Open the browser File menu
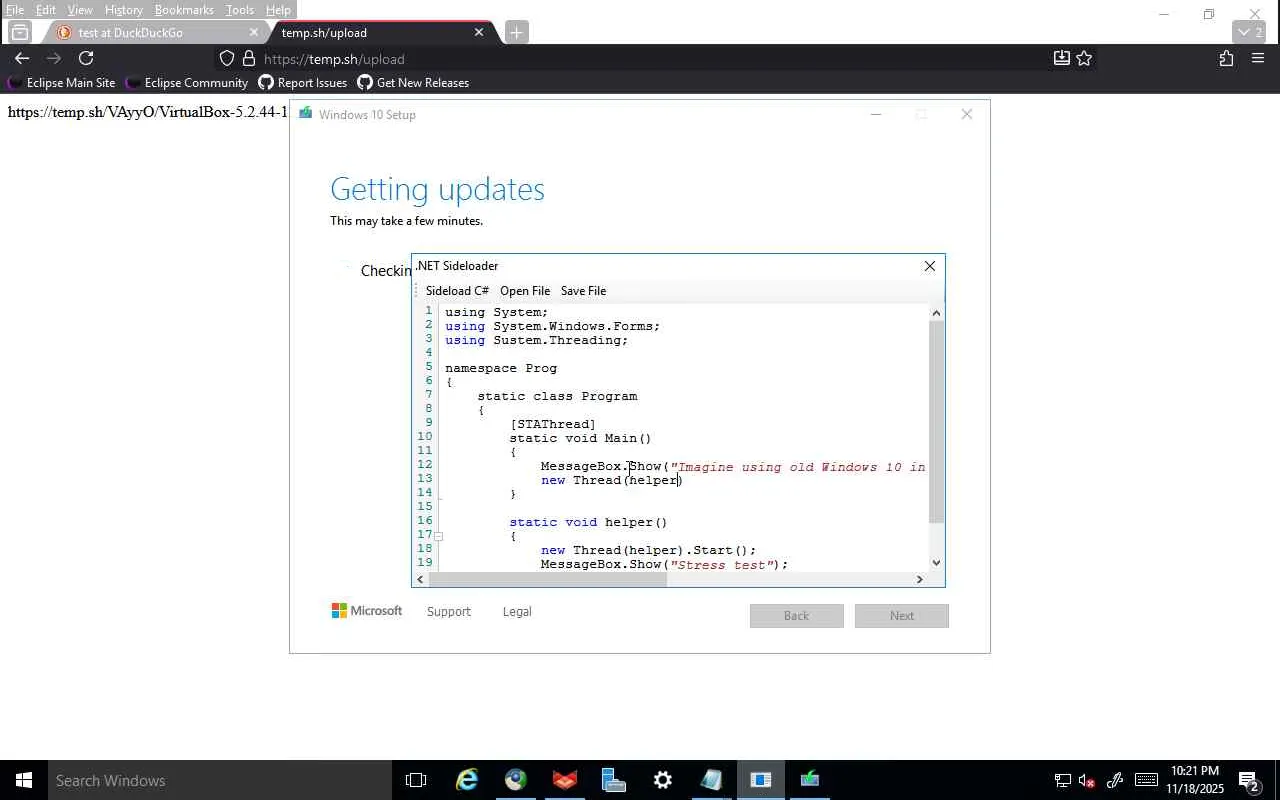This screenshot has height=800, width=1280. [x=15, y=10]
